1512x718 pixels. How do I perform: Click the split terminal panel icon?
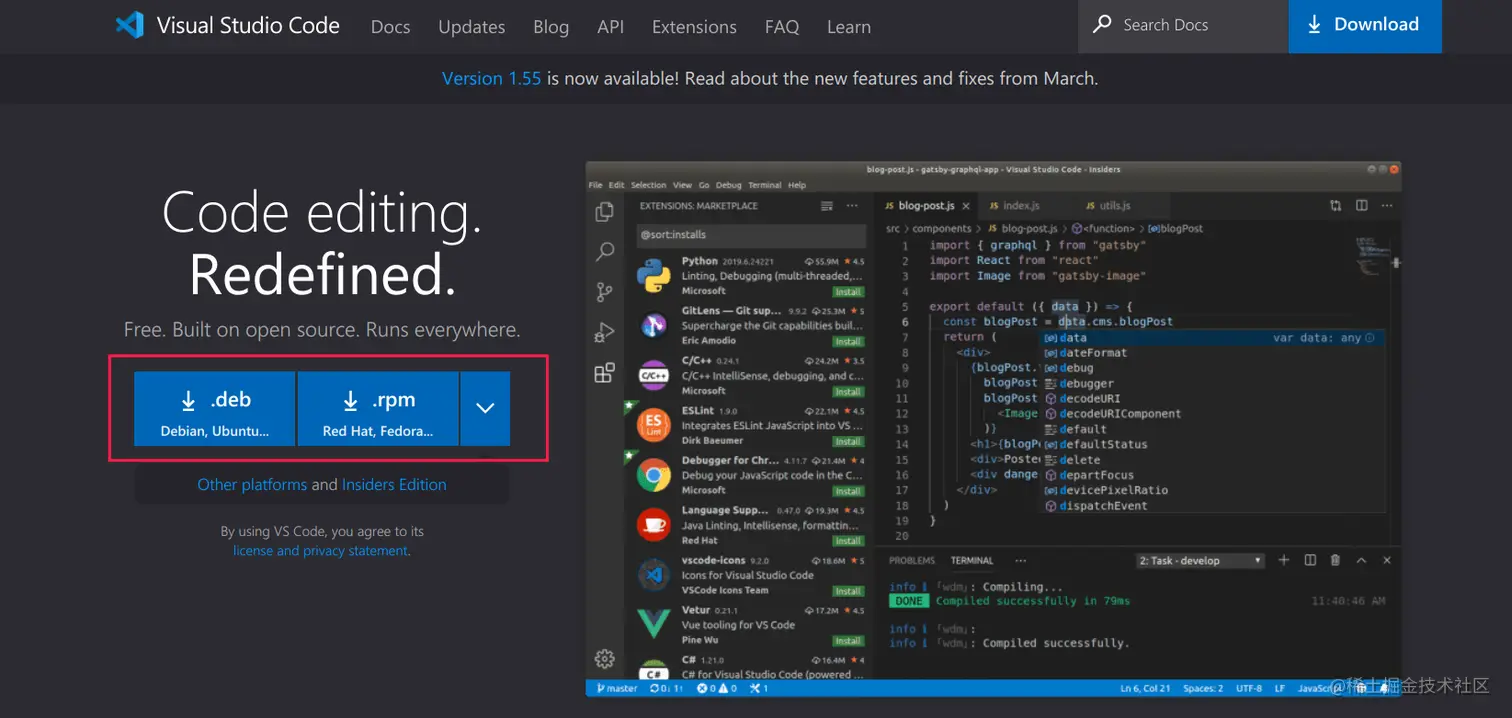click(x=1310, y=560)
